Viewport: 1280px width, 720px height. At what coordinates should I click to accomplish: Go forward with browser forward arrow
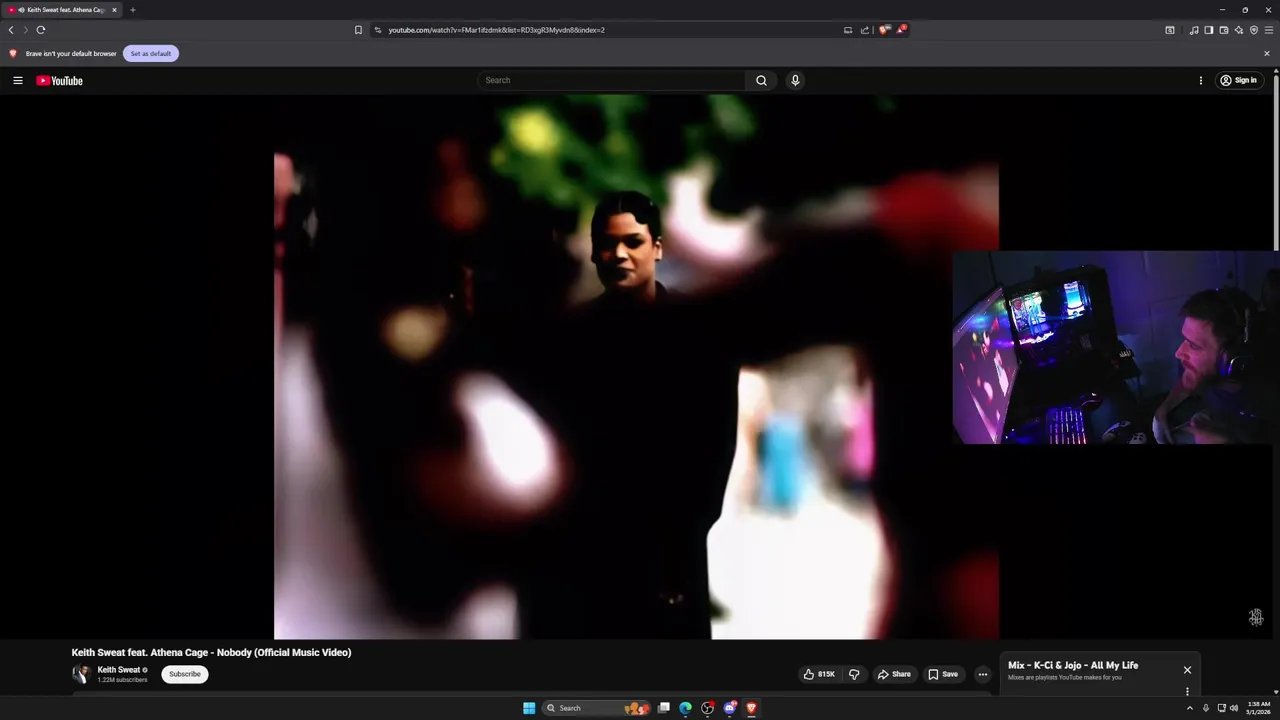point(26,30)
